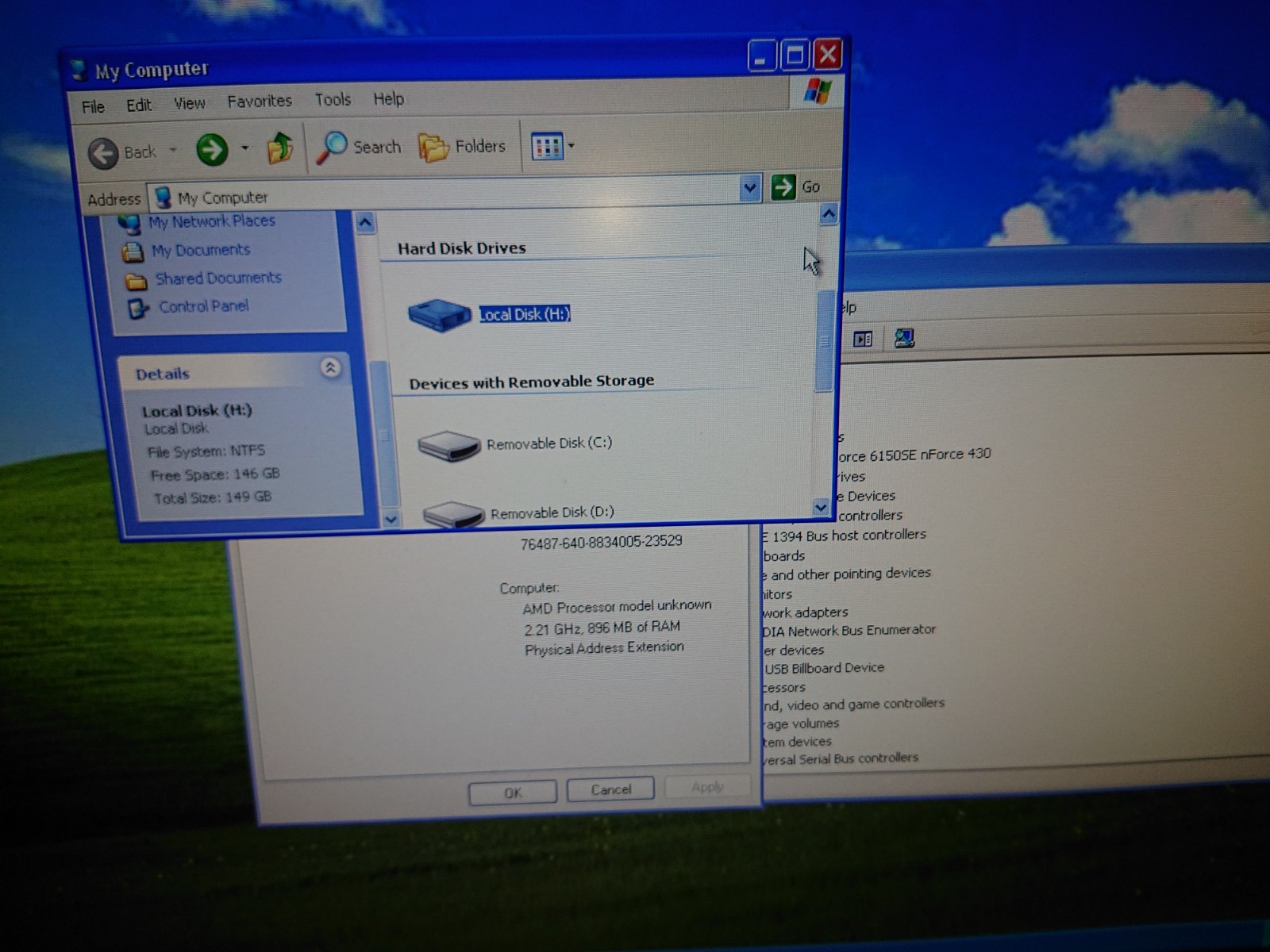Click the Hard Disk Drives group header

click(462, 248)
